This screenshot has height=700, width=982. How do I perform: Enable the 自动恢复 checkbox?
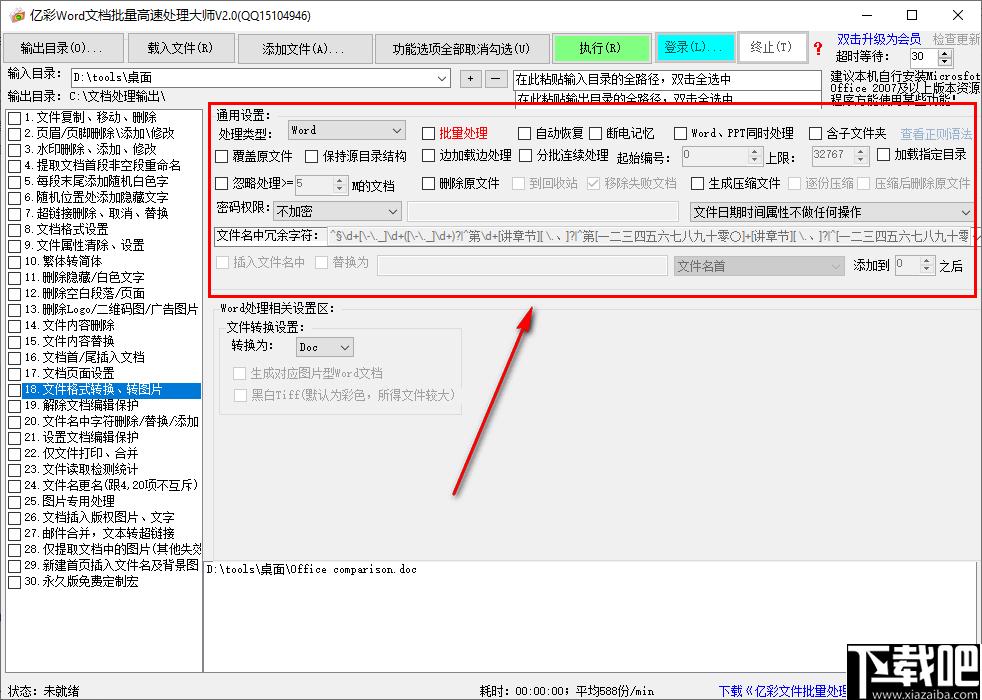[x=524, y=133]
